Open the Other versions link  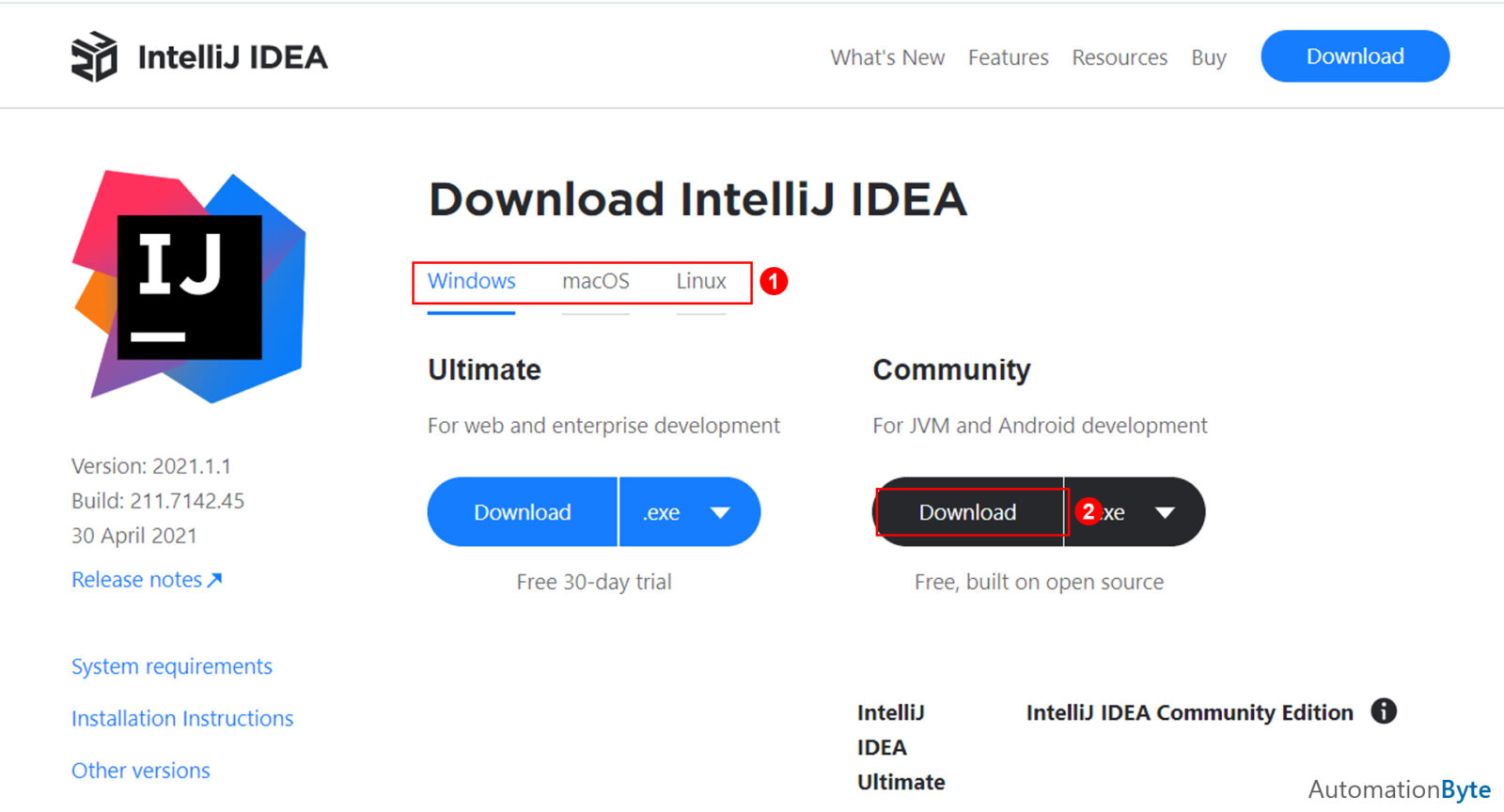point(141,771)
